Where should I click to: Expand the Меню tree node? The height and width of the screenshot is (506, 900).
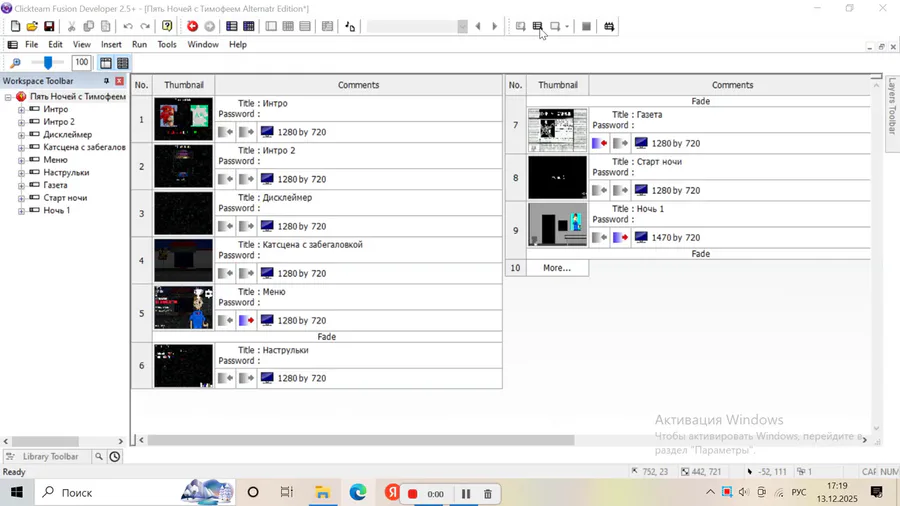click(x=21, y=160)
